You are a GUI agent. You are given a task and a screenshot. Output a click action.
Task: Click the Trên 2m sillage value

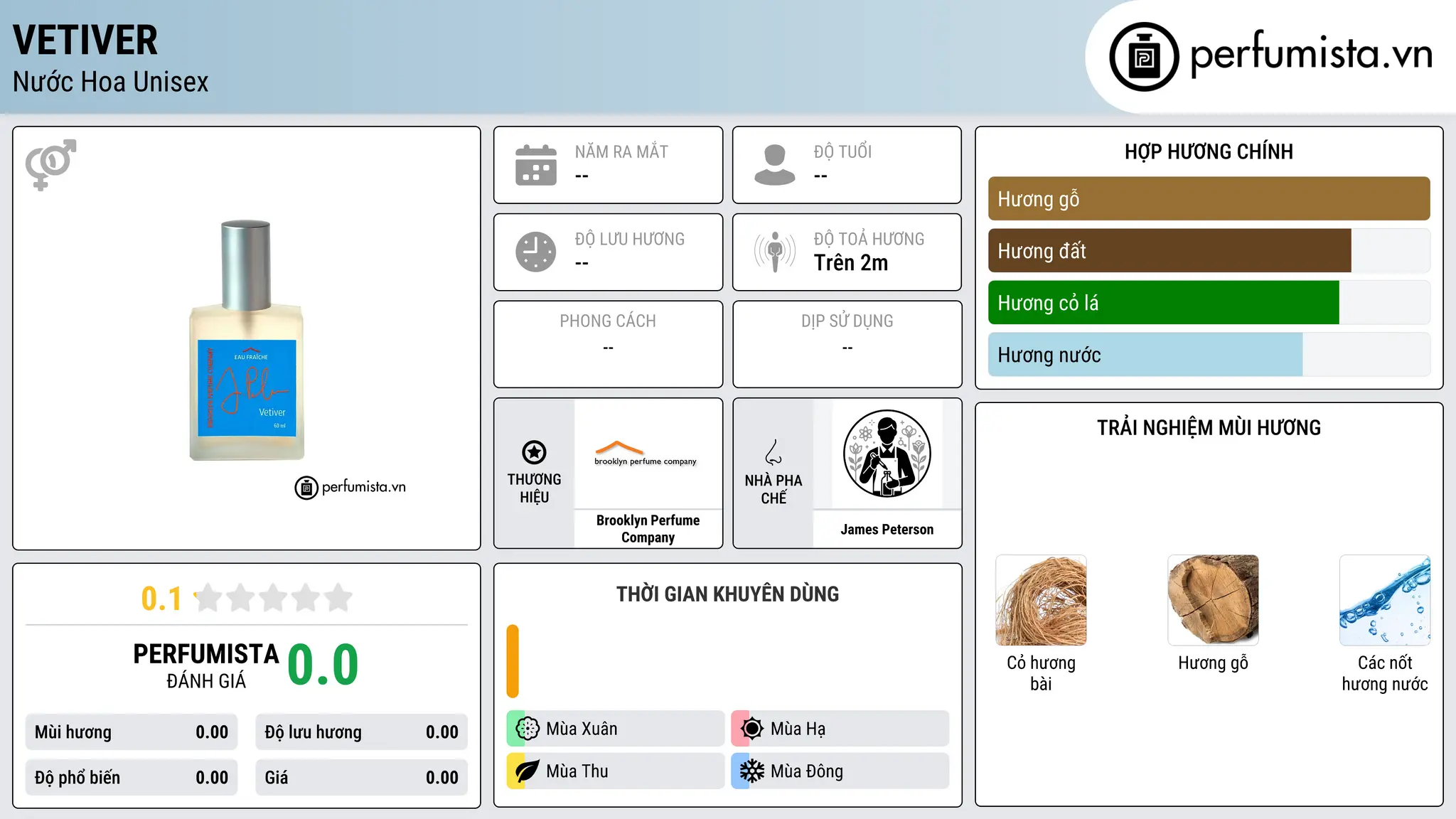coord(851,263)
